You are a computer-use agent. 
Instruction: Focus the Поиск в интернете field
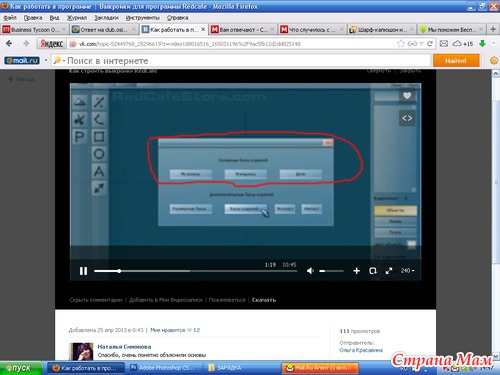pos(241,61)
